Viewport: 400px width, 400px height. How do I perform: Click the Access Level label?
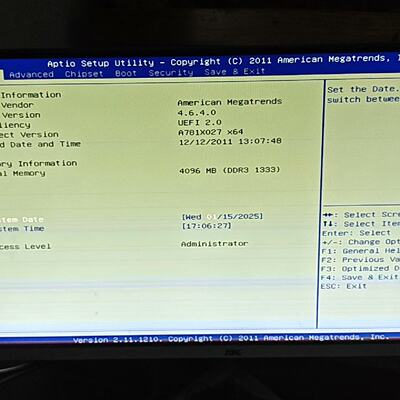pos(25,247)
